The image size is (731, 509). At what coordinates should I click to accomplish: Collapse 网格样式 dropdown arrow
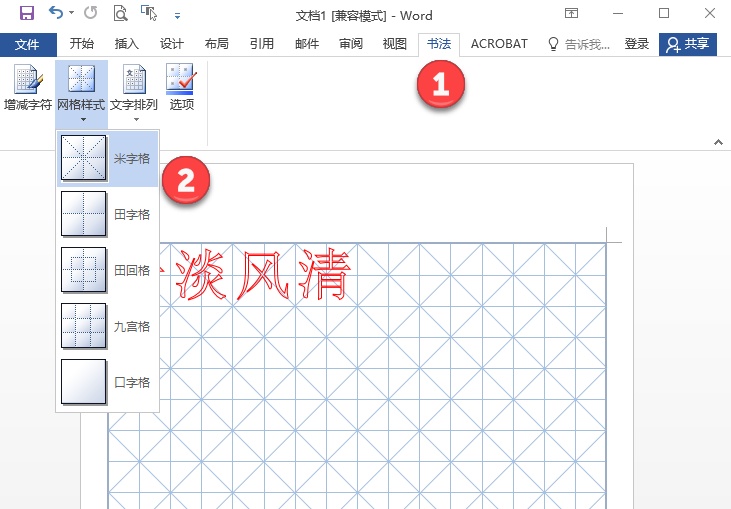(x=83, y=120)
